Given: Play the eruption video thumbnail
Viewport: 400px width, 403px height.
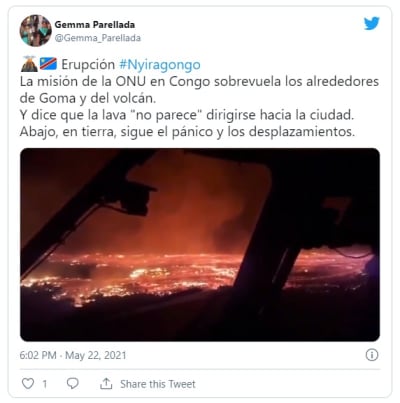Looking at the screenshot, I should click(x=200, y=245).
